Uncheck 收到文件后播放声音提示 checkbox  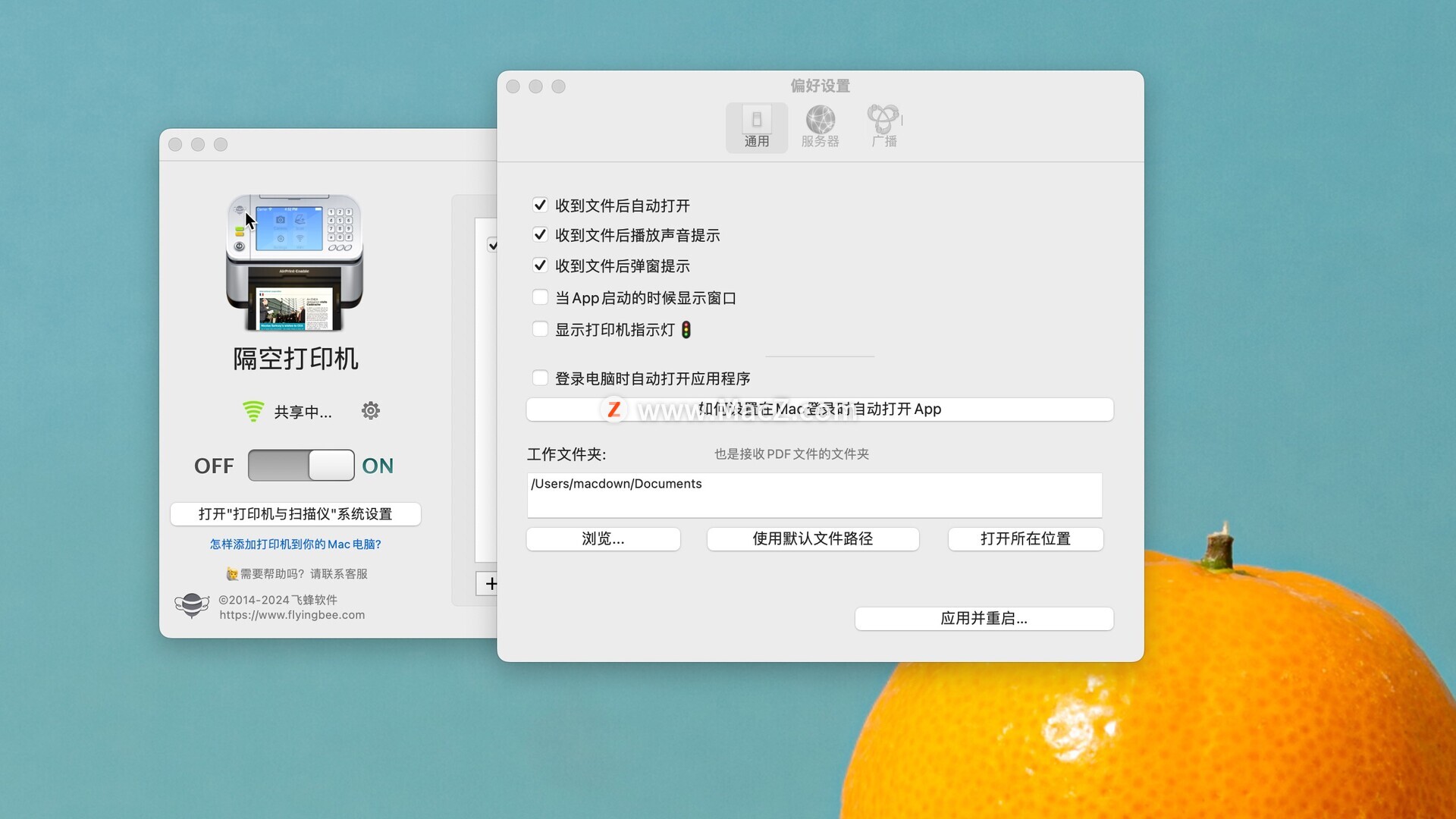tap(540, 235)
